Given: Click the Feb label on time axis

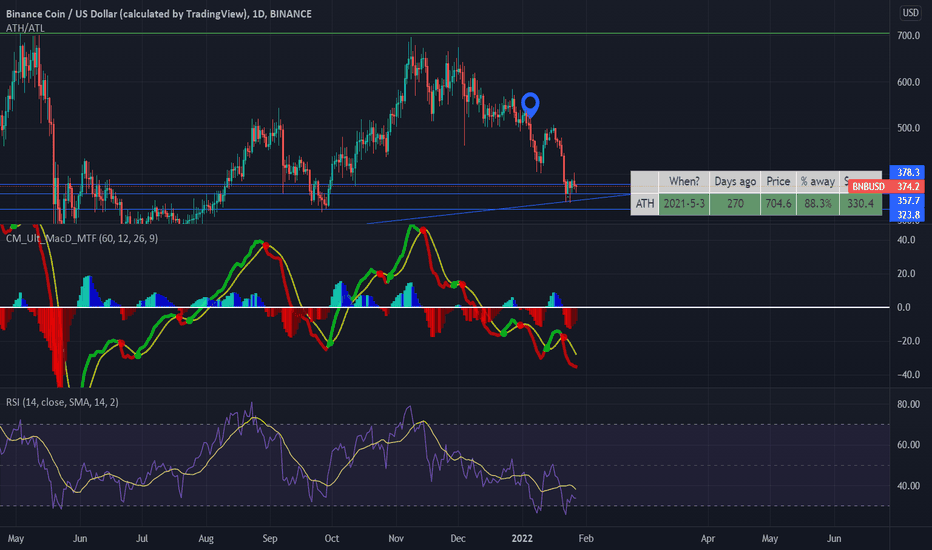Looking at the screenshot, I should [x=585, y=539].
